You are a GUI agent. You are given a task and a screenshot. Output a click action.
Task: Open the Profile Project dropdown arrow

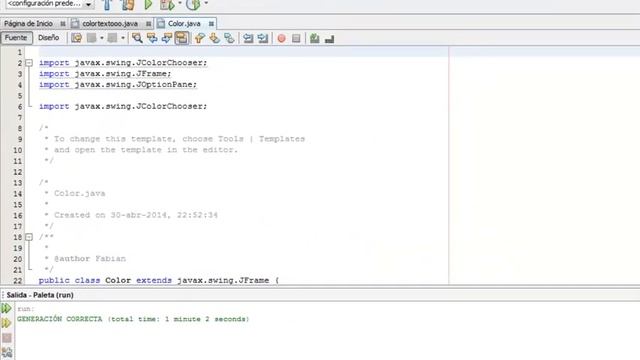(x=206, y=3)
